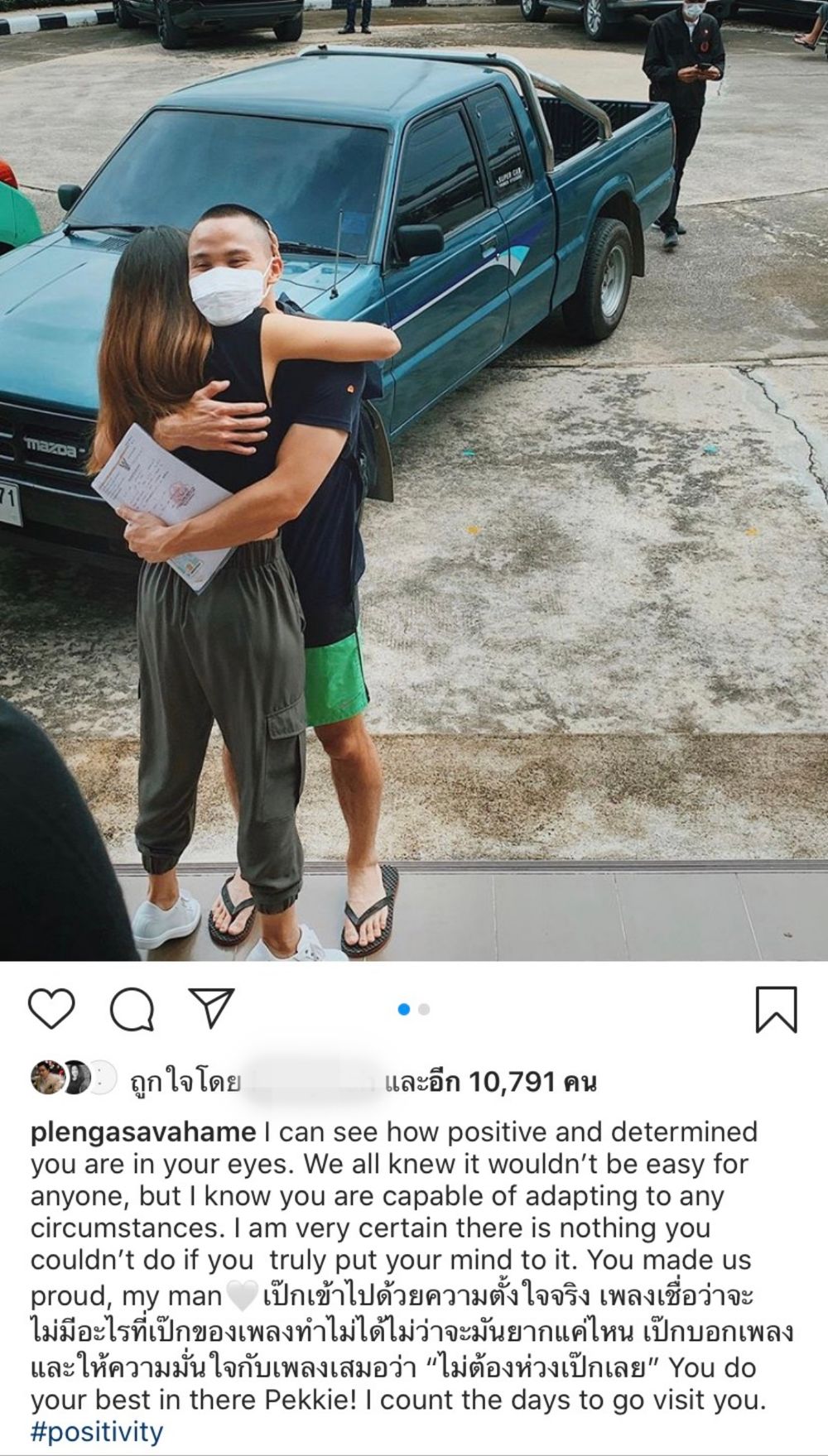Save the post with the bookmark icon
The width and height of the screenshot is (828, 1456).
pos(777,1010)
